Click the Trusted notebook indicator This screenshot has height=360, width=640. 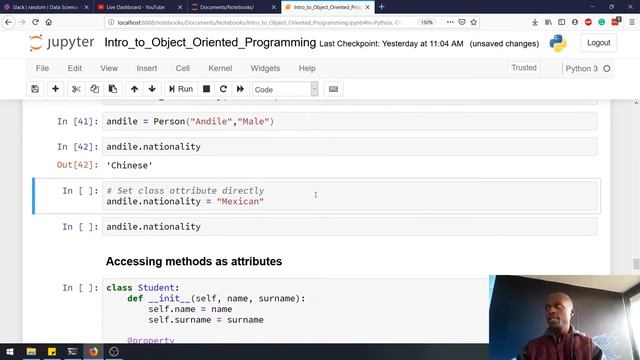click(524, 68)
